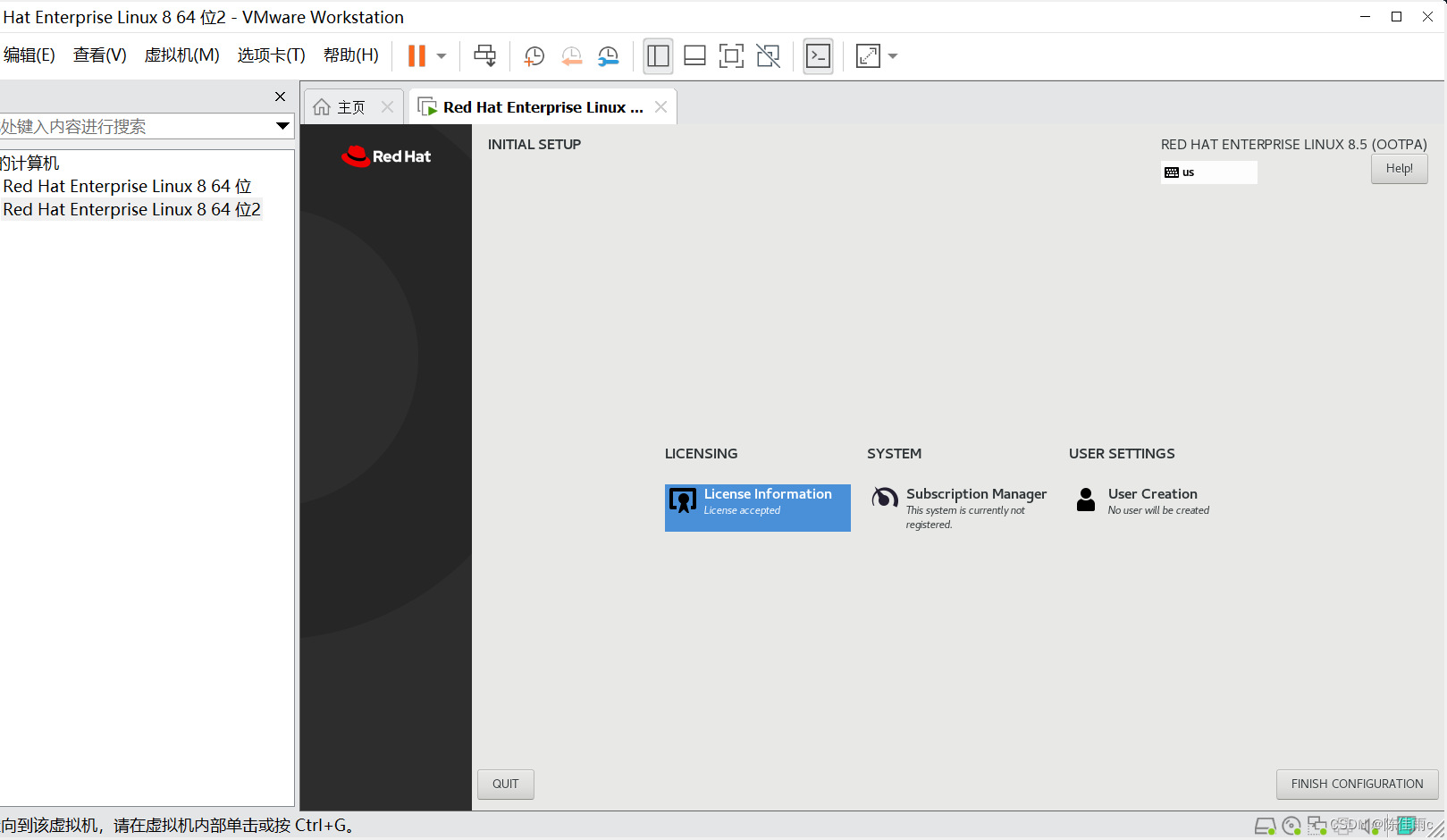Screen dimensions: 1447x840
Task: Open the power options dropdown next to the pause icon
Action: [x=442, y=55]
